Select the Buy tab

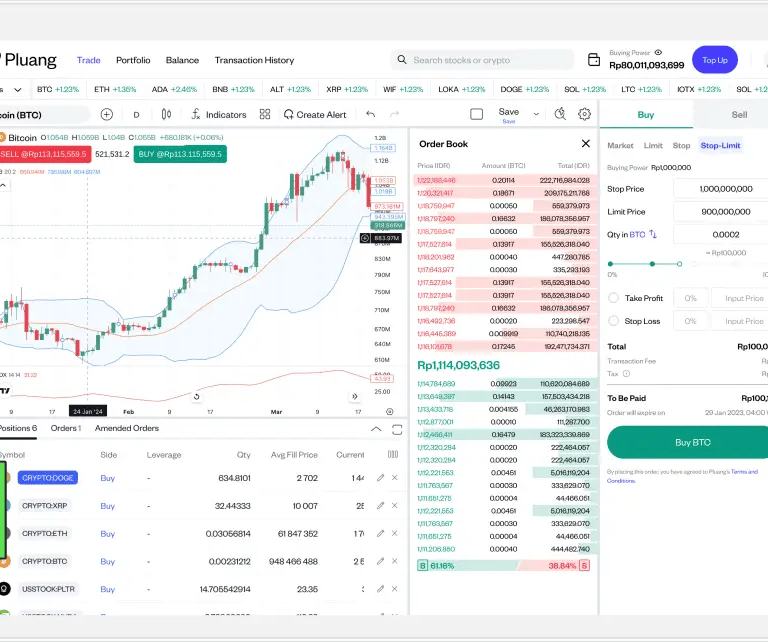pos(646,115)
